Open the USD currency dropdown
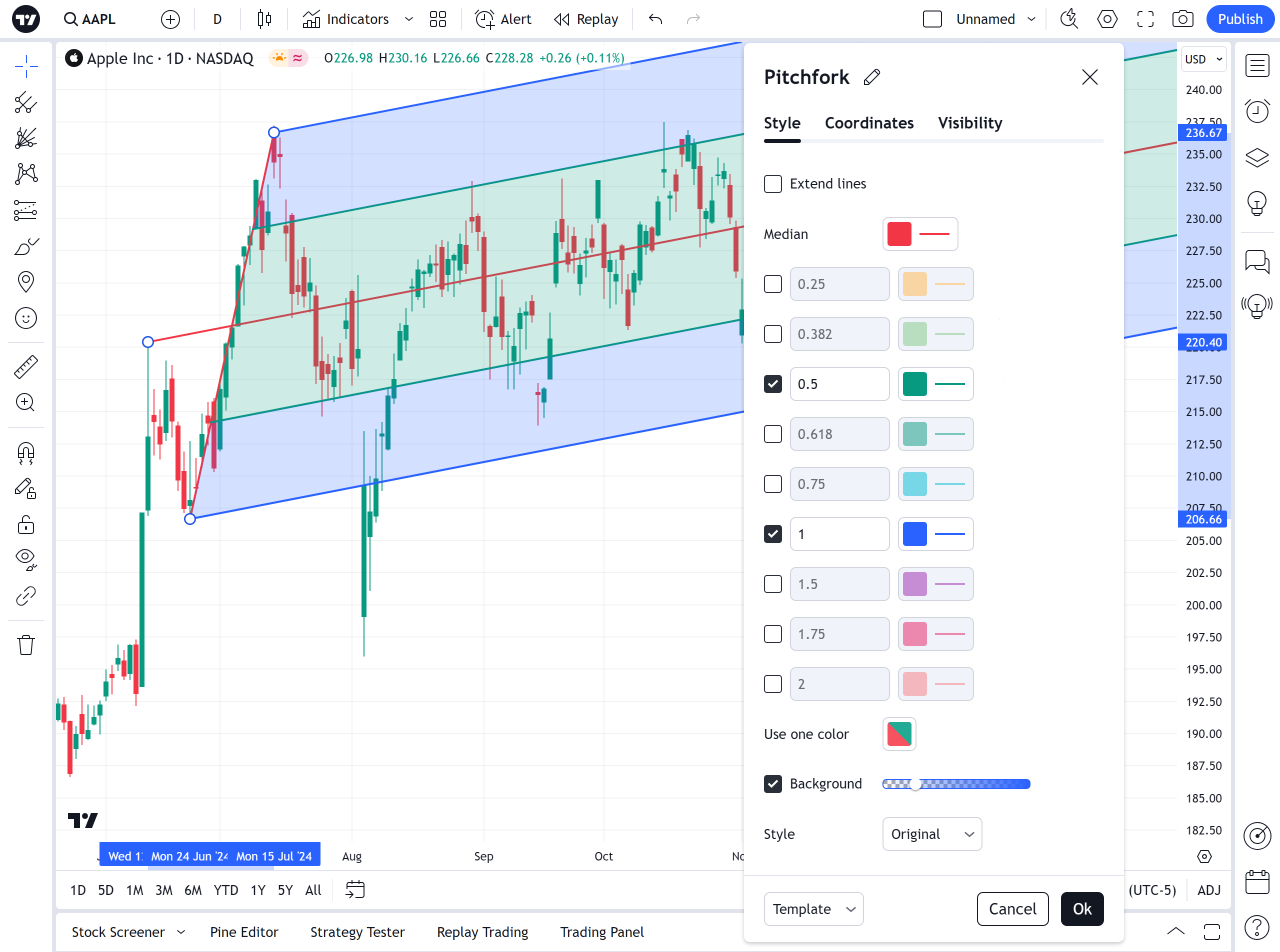This screenshot has height=952, width=1280. (1203, 59)
